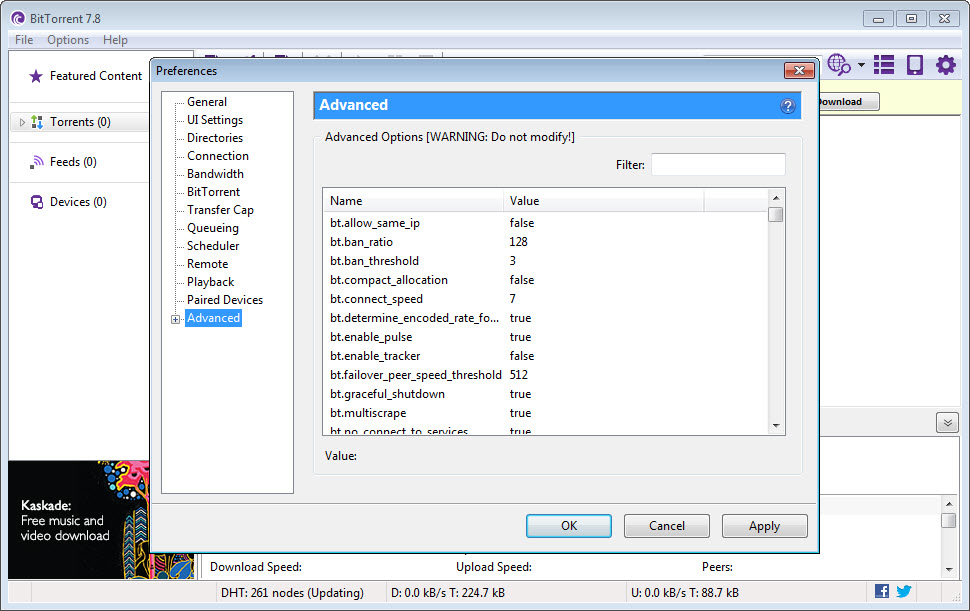Click main window bottom scrollbar down arrow
Viewport: 970px width, 611px height.
[x=948, y=570]
